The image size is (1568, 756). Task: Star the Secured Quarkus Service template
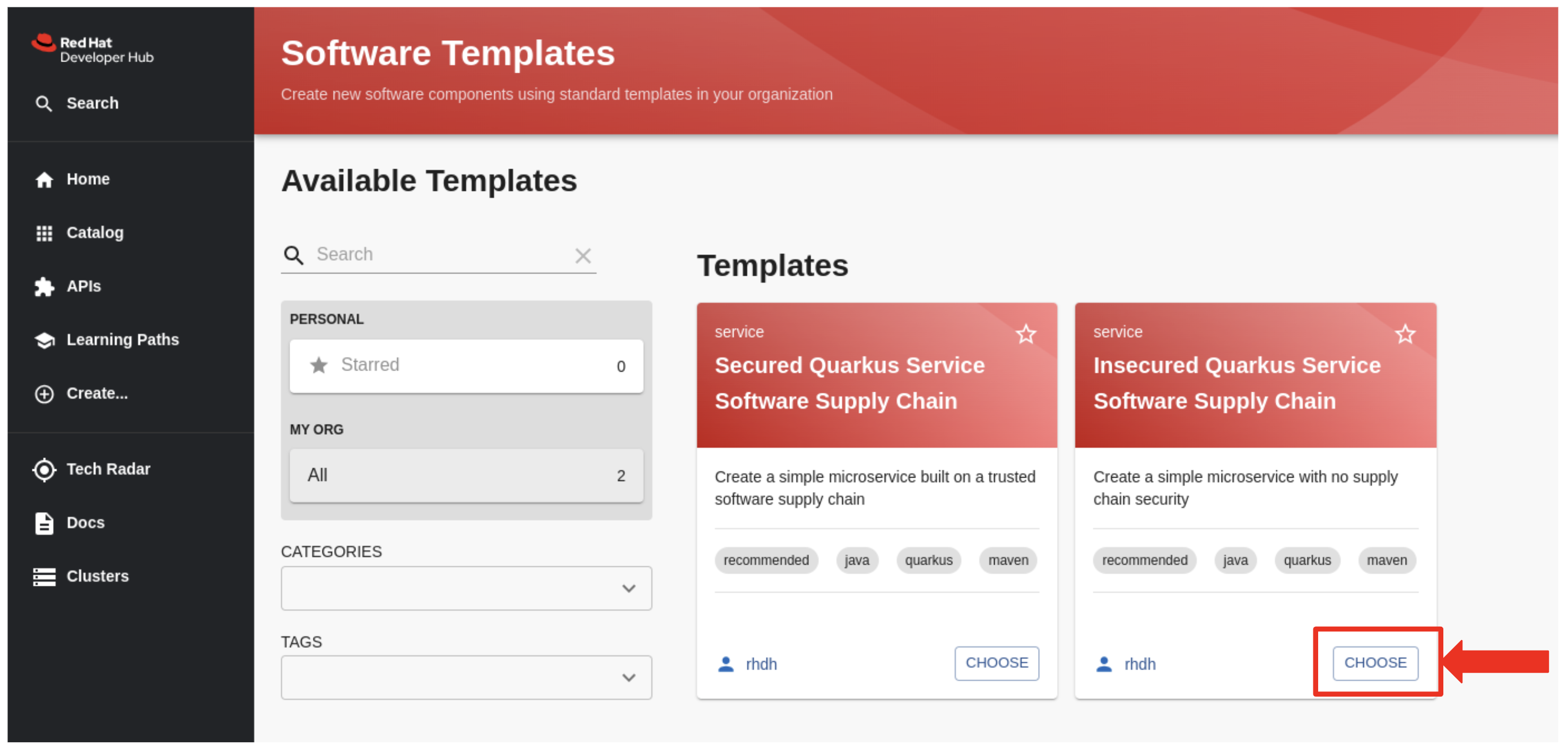click(1026, 334)
